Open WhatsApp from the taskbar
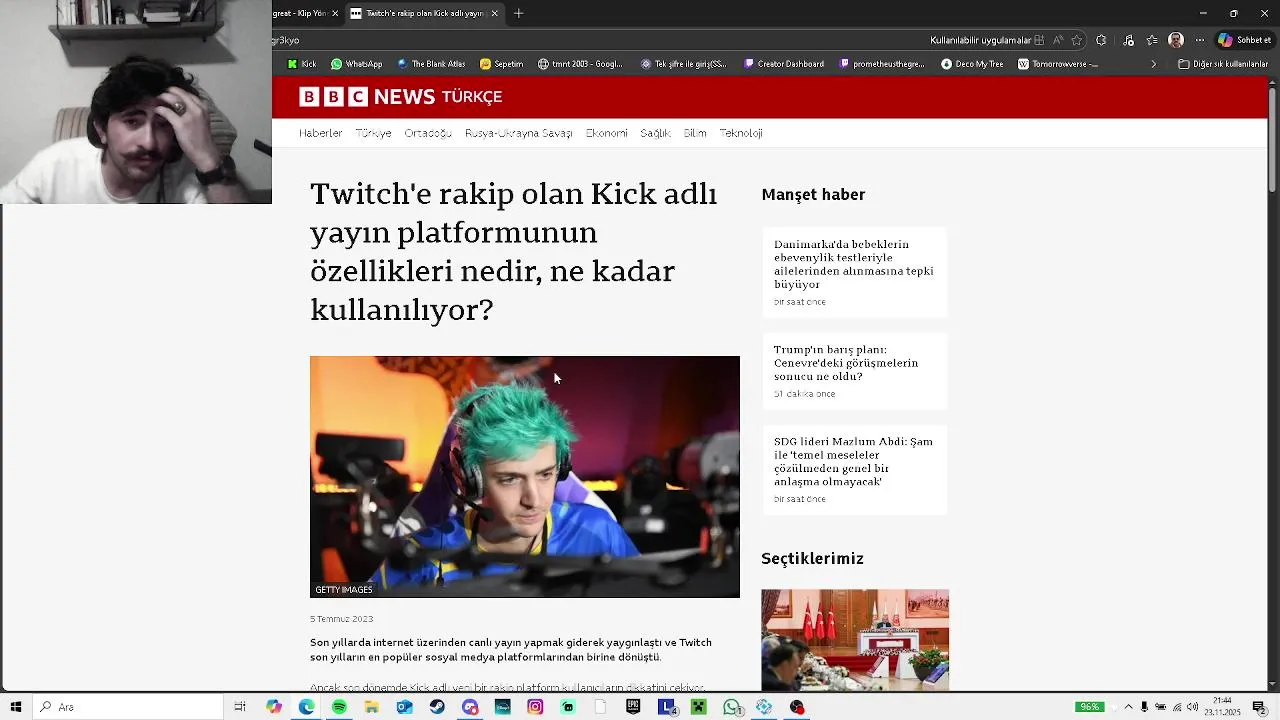 (731, 707)
